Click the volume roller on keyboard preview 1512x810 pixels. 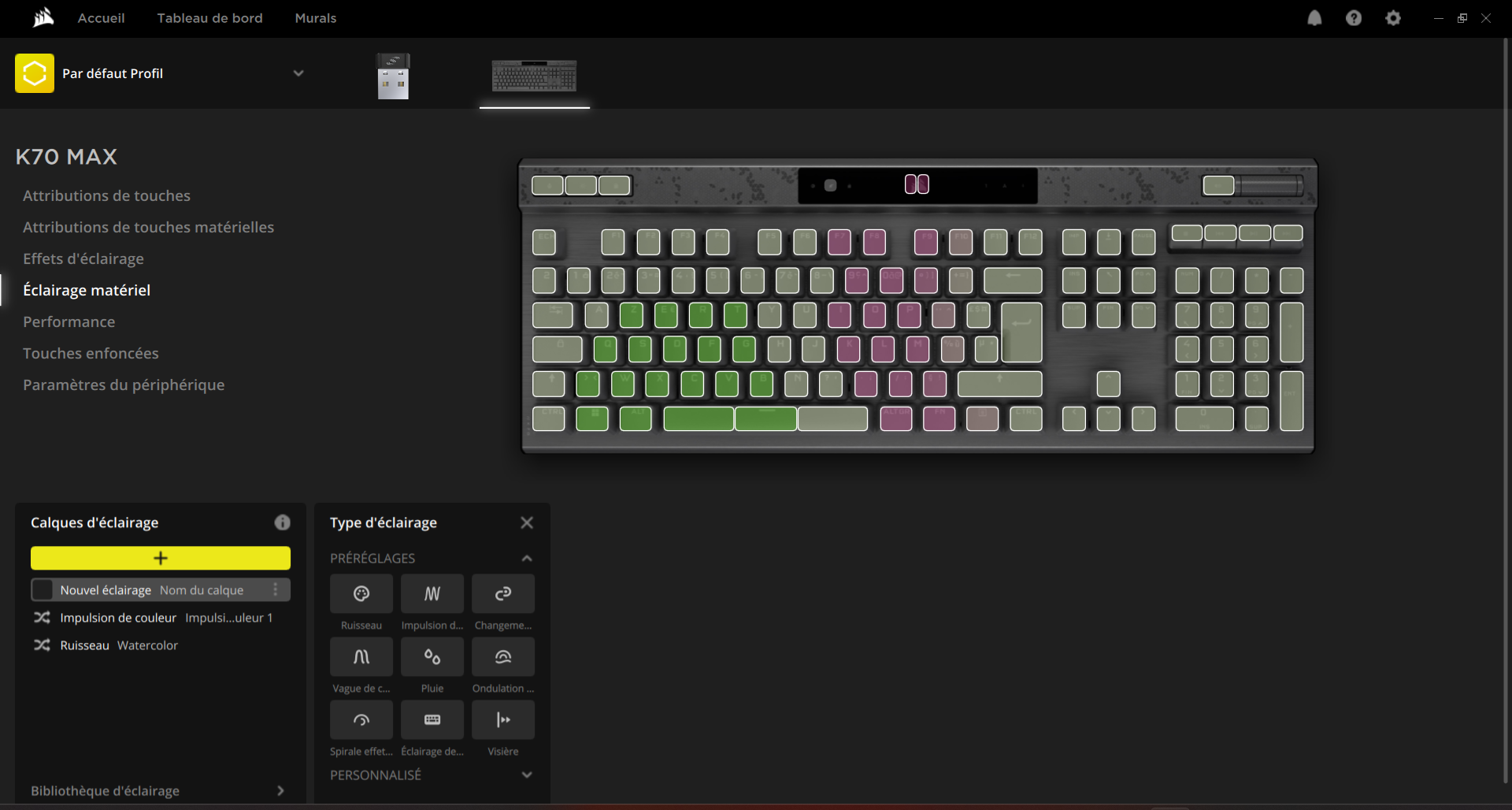click(x=1269, y=186)
